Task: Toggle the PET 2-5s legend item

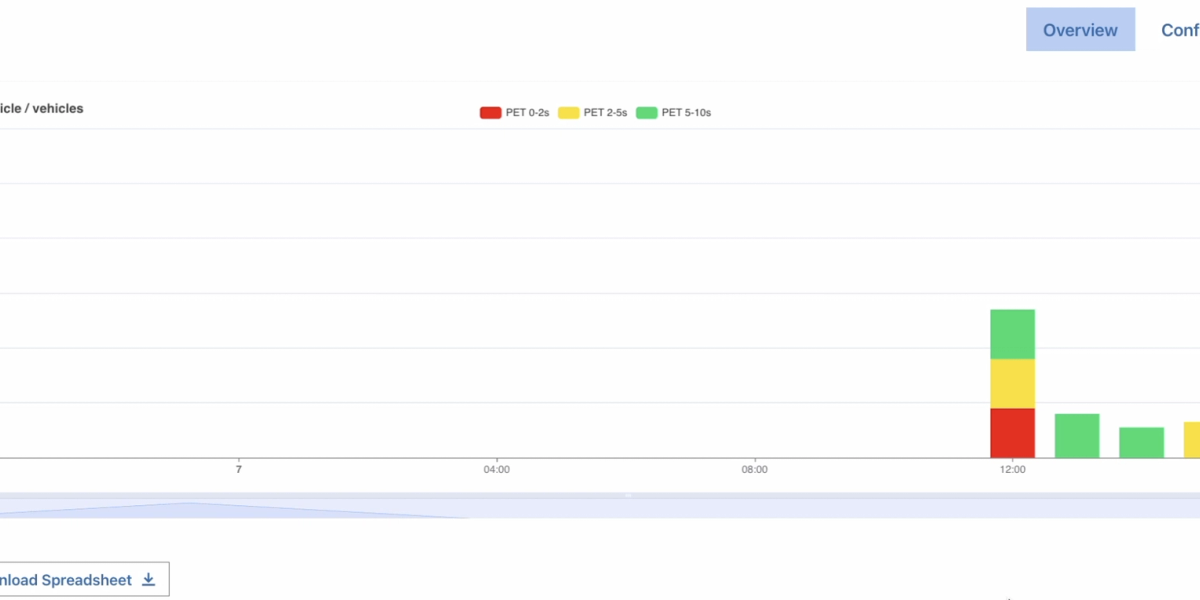Action: tap(593, 113)
